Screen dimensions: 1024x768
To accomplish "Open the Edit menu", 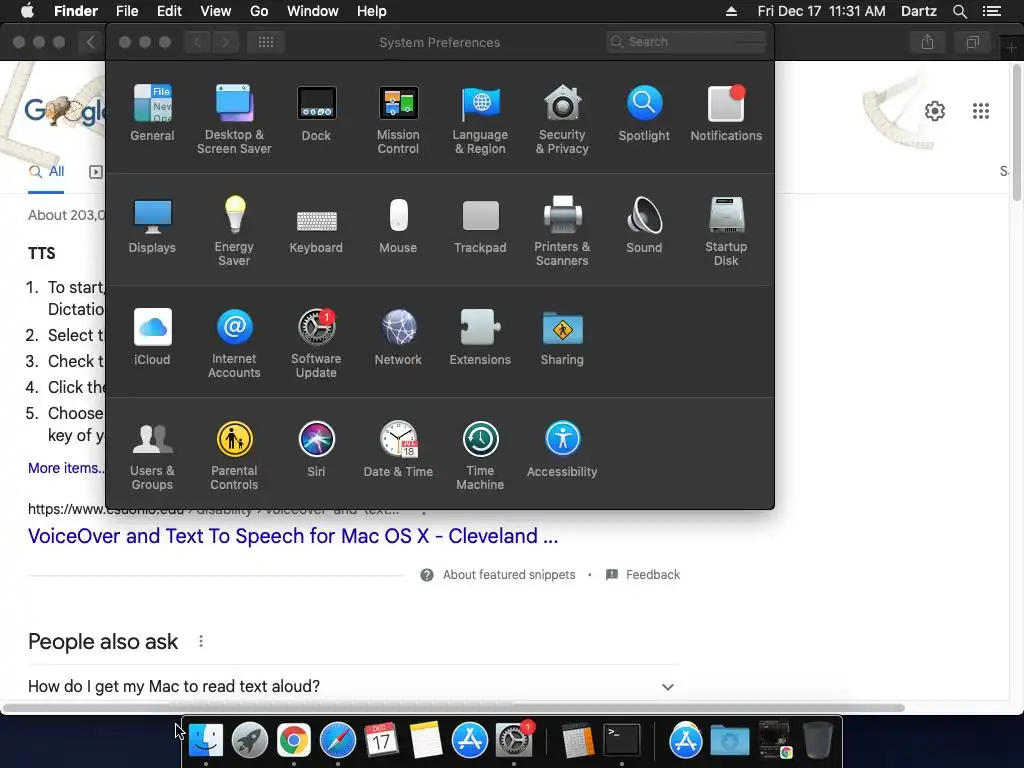I will [x=169, y=11].
